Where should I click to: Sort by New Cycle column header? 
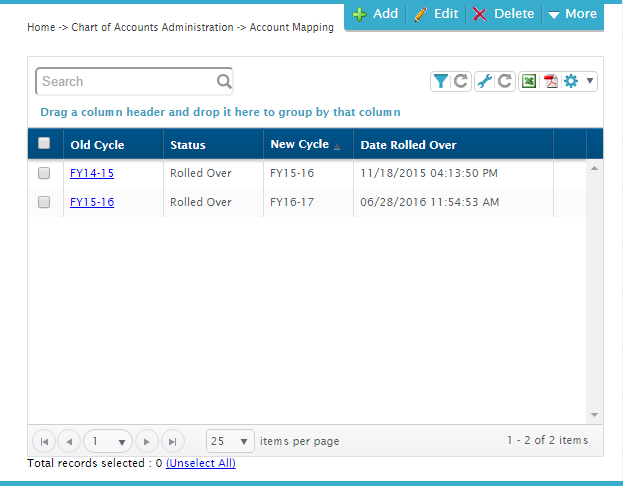tap(308, 145)
